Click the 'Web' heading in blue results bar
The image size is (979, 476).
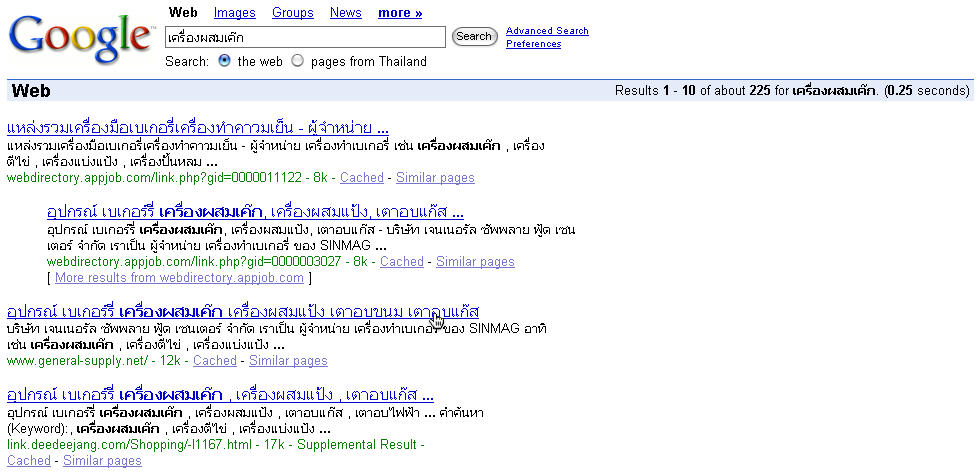(x=31, y=91)
